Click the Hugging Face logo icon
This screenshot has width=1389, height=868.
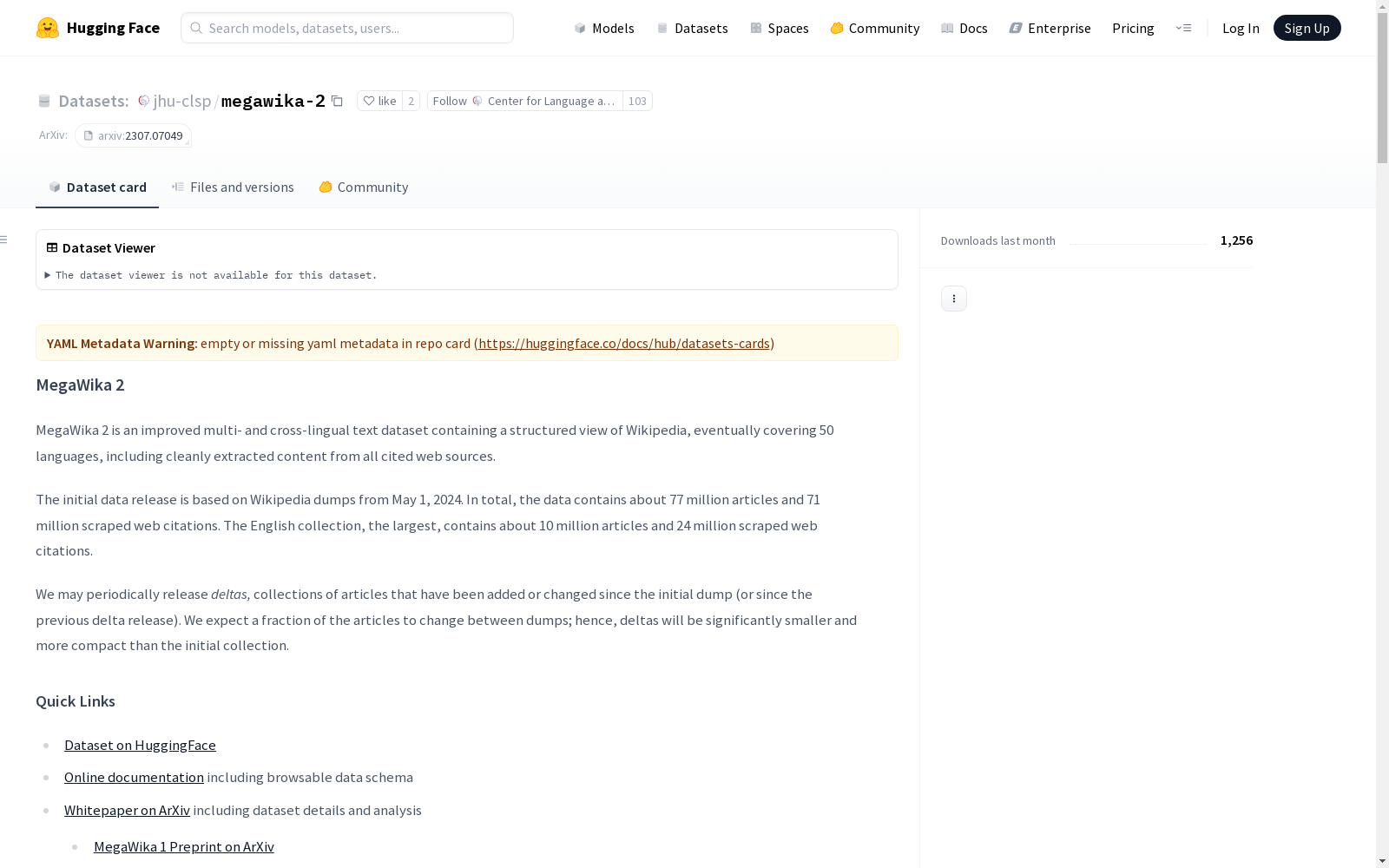pos(48,28)
